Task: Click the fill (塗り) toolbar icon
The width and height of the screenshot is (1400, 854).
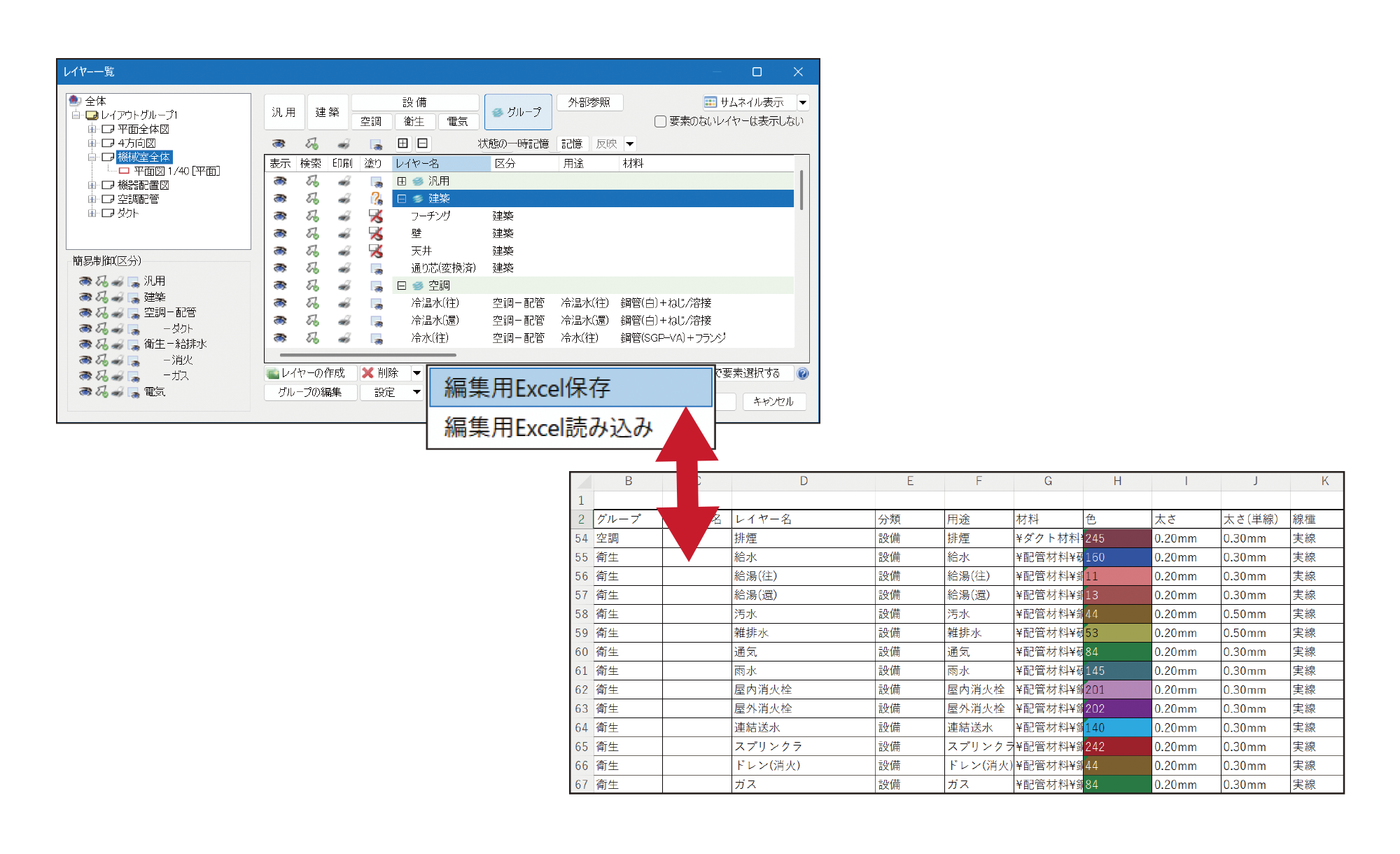Action: [376, 143]
